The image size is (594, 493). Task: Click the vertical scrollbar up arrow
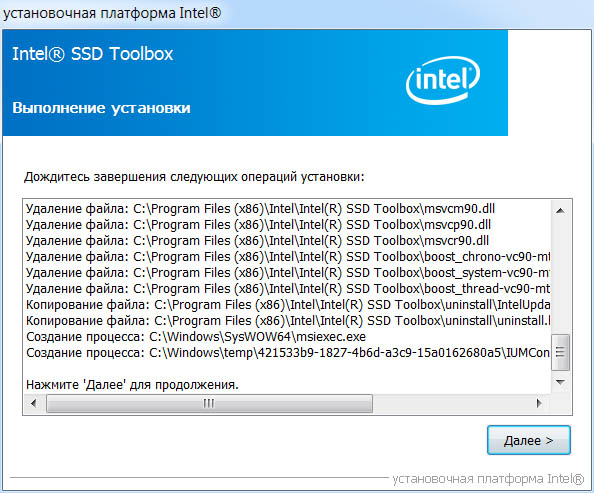coord(560,211)
